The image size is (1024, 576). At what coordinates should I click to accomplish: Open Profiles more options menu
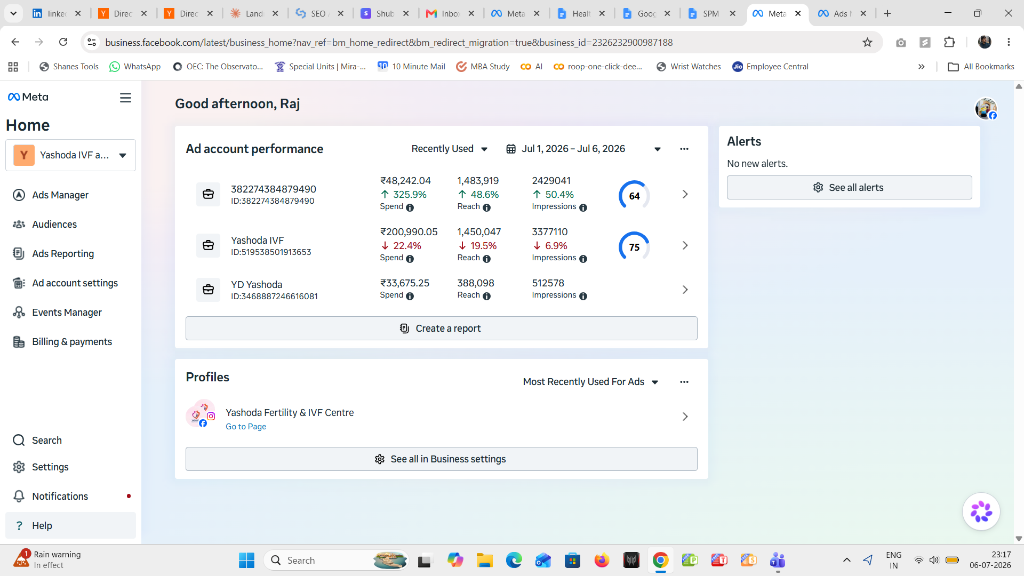[x=684, y=382]
